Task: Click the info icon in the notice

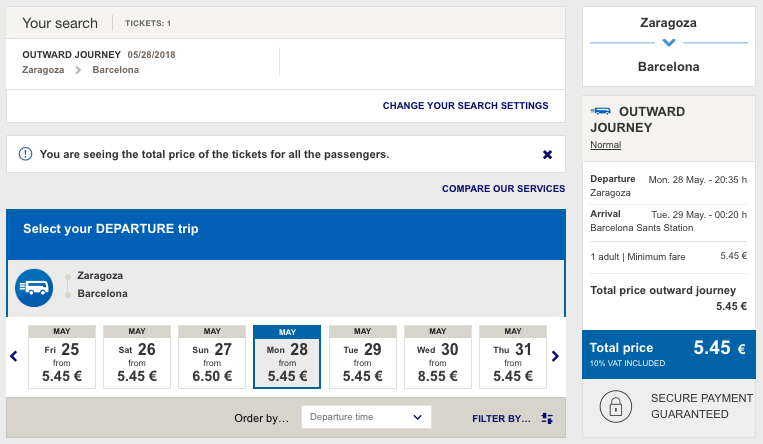Action: [x=25, y=154]
